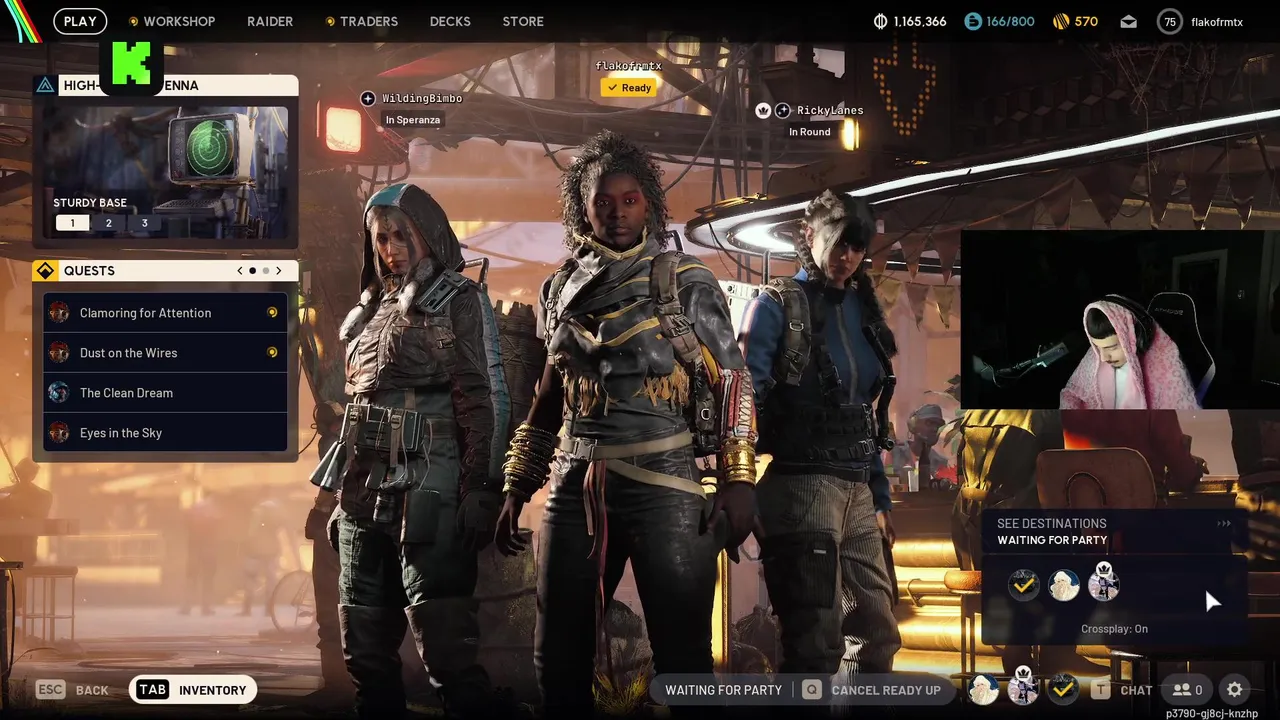The width and height of the screenshot is (1280, 720).
Task: Open flakofrmtx profile name in header
Action: point(1217,22)
